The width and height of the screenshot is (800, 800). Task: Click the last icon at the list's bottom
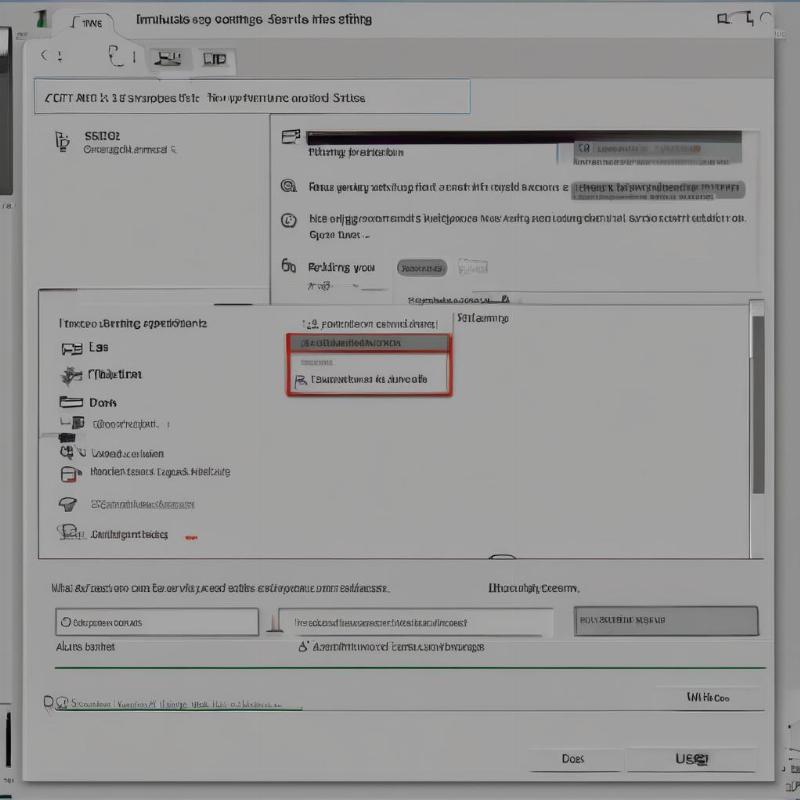pos(69,534)
